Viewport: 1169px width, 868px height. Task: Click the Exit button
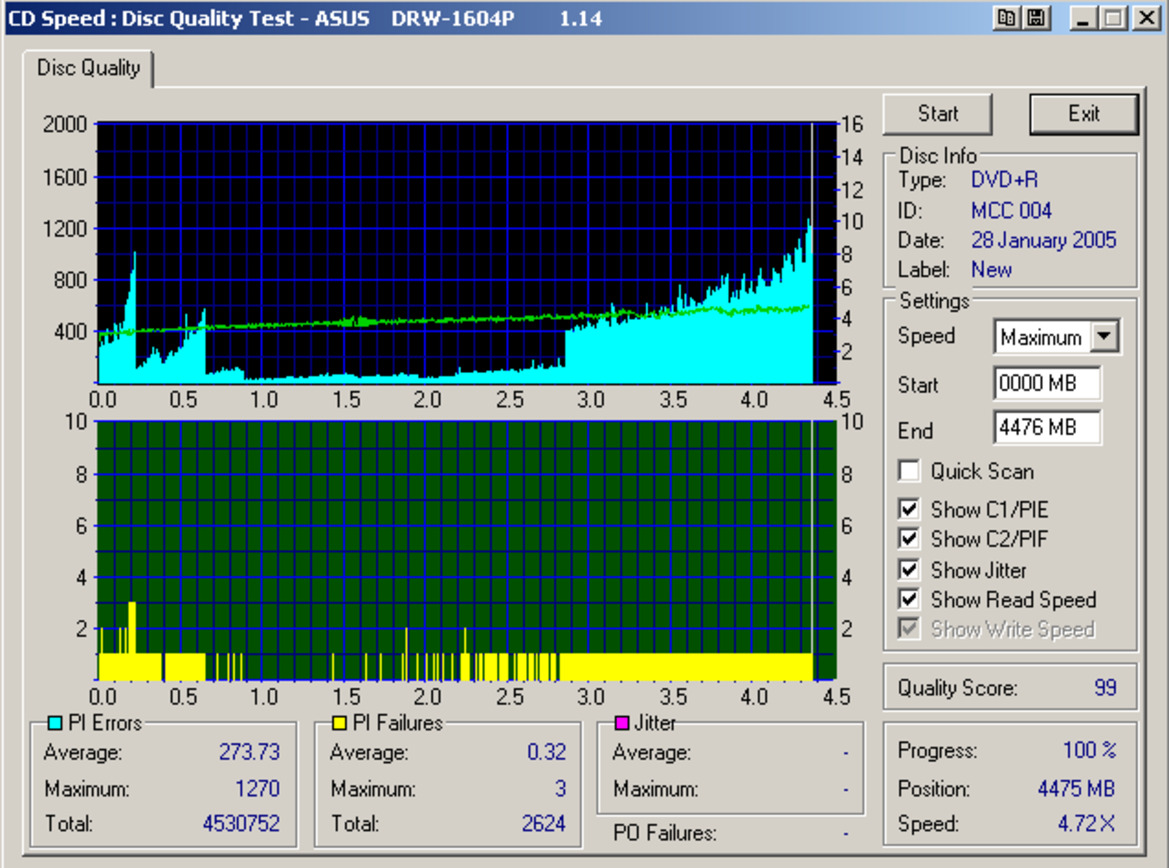tap(1083, 114)
